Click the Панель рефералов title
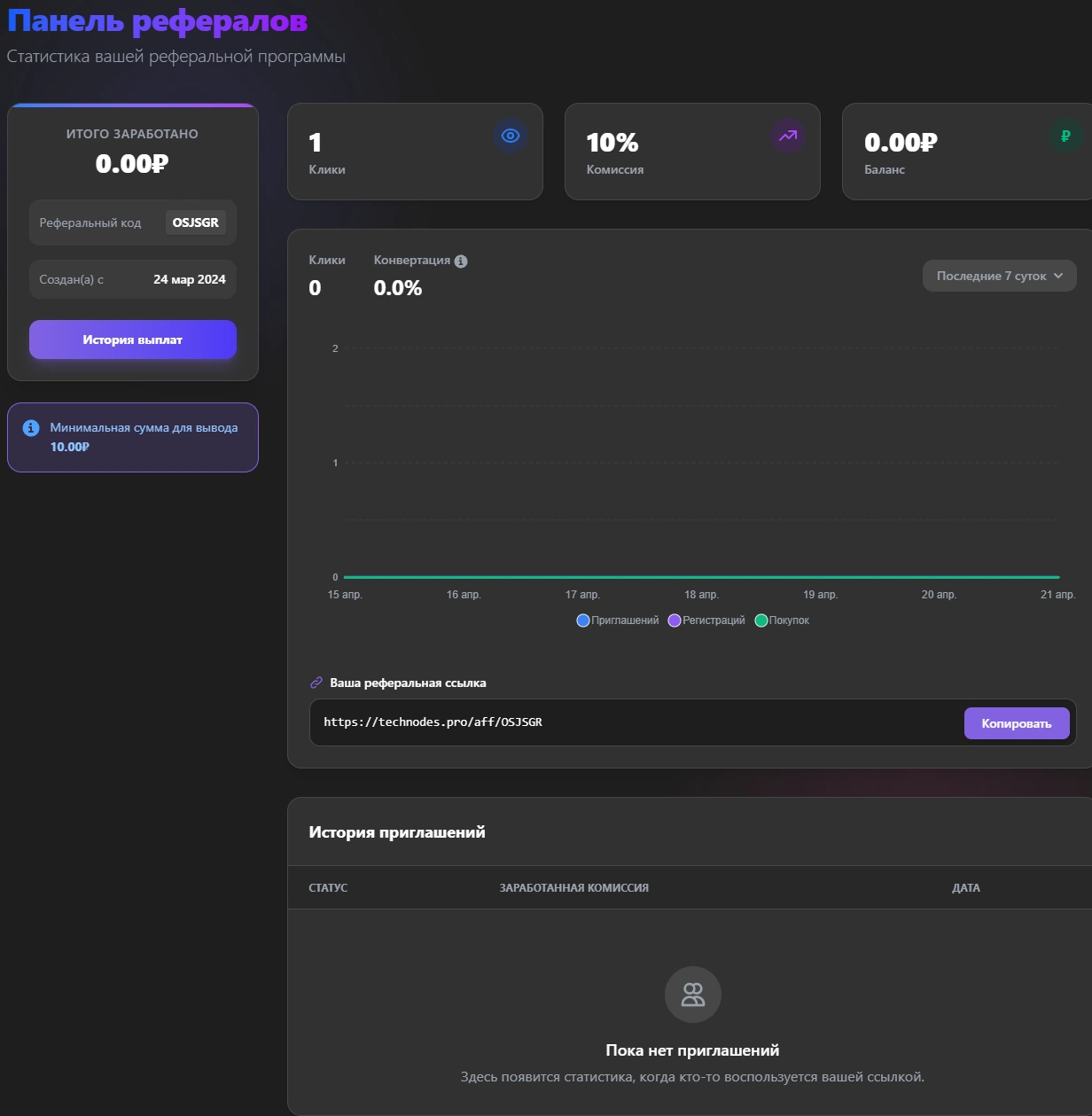Screen dimensions: 1092x1116 pos(158,21)
